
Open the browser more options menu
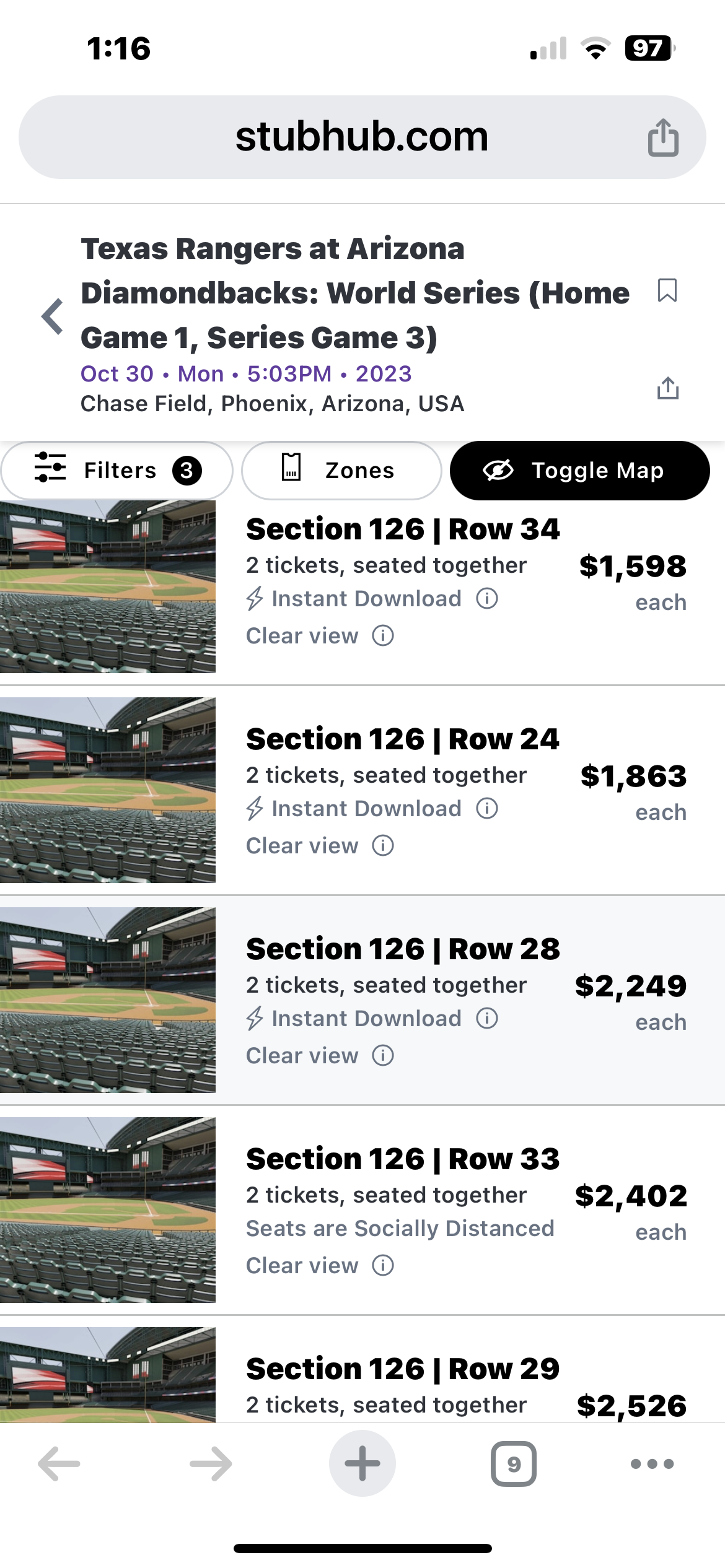(x=652, y=1464)
